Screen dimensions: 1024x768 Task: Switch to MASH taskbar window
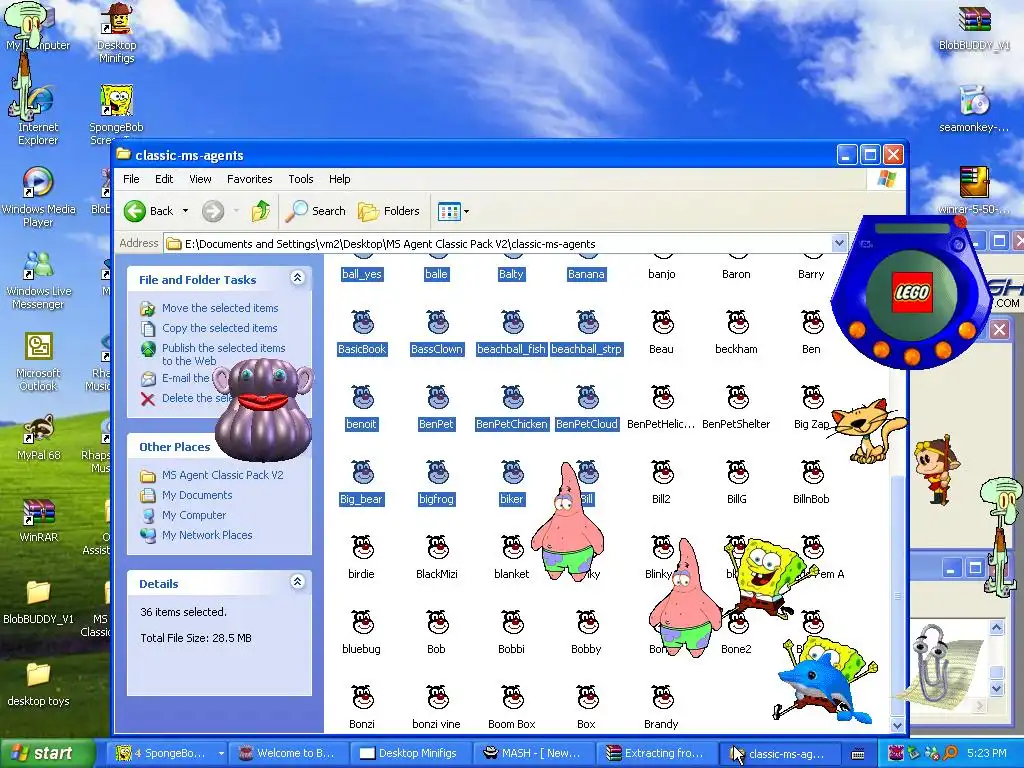[x=532, y=753]
